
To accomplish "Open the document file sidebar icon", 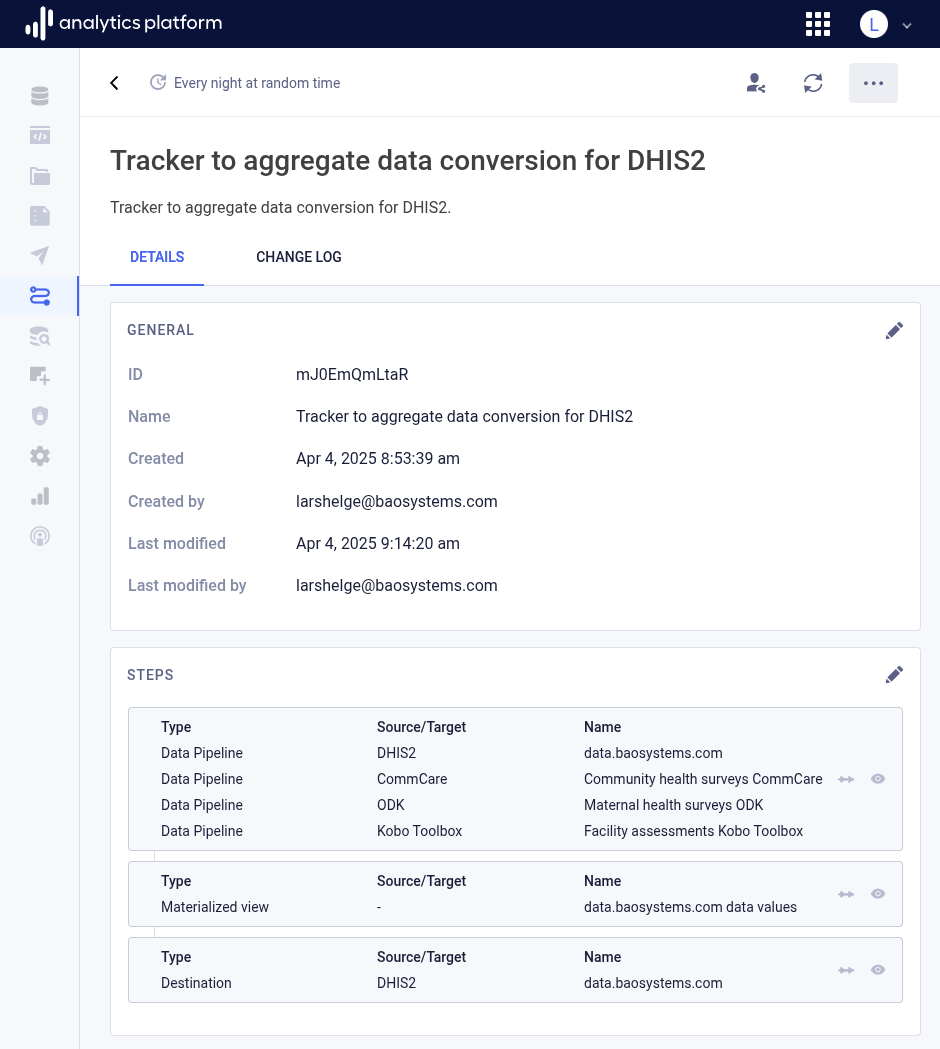I will [x=39, y=216].
